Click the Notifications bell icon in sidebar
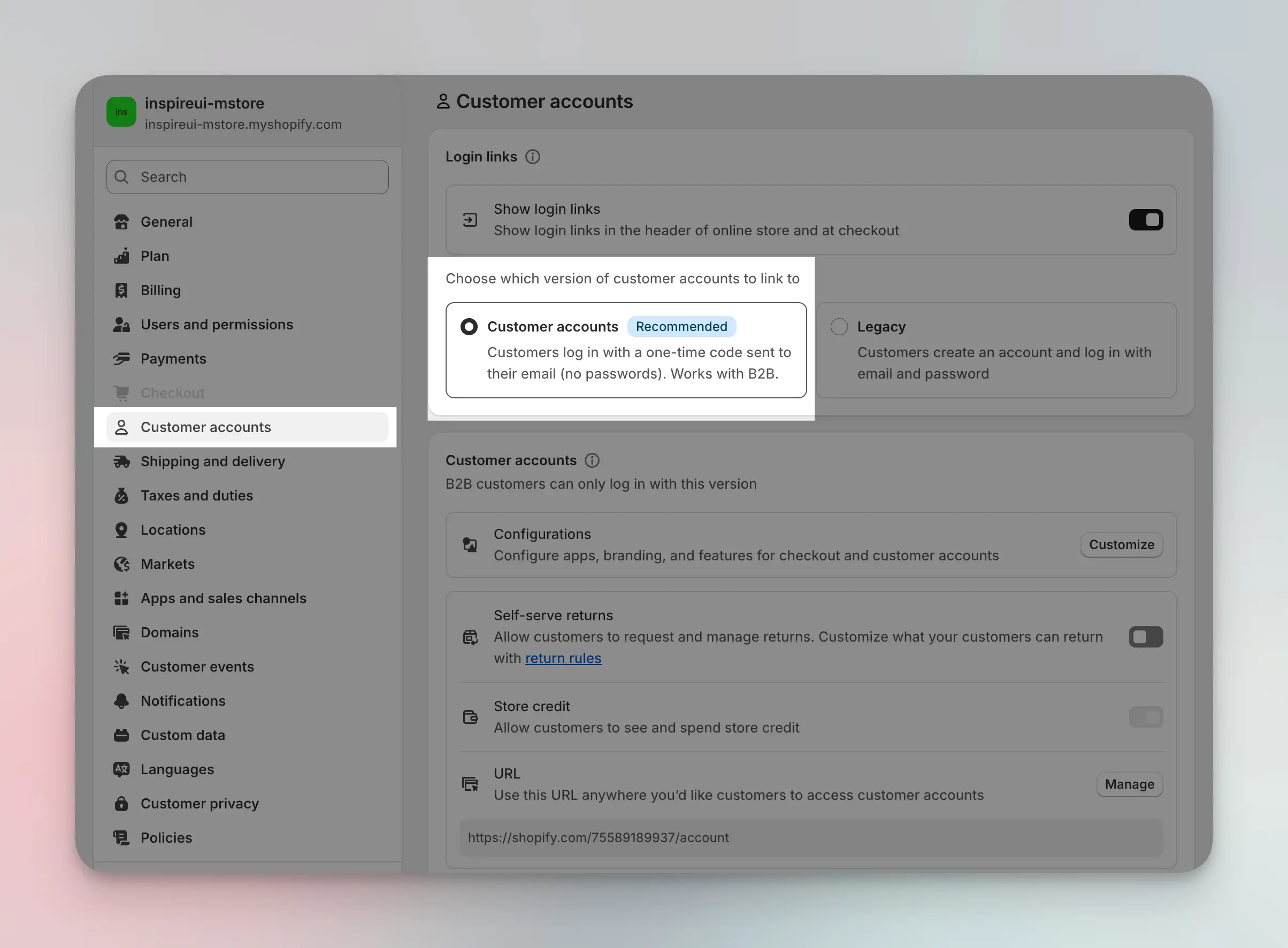This screenshot has width=1288, height=948. pyautogui.click(x=121, y=700)
